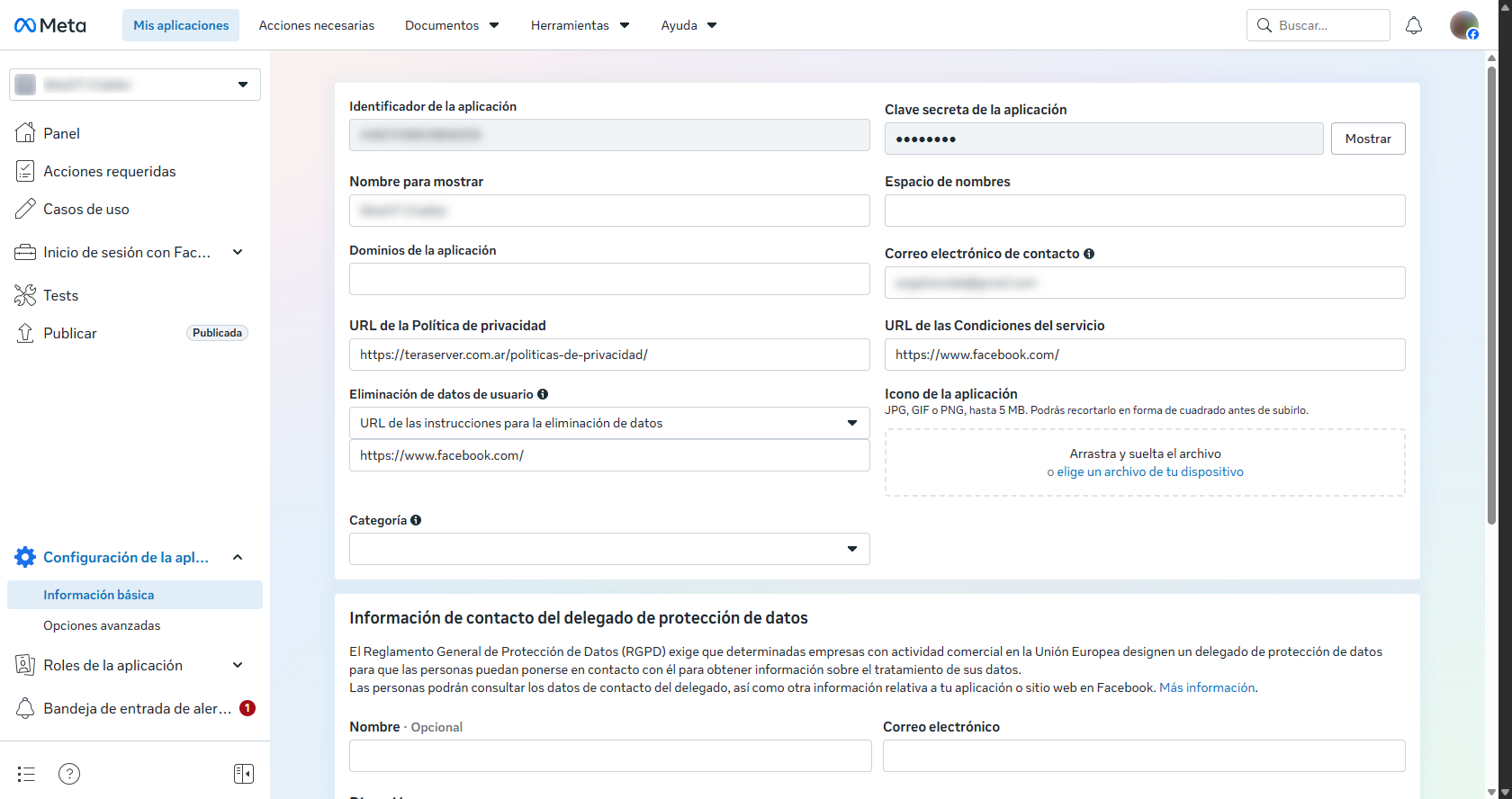Click the Panel house icon
Image resolution: width=1512 pixels, height=799 pixels.
pyautogui.click(x=25, y=133)
